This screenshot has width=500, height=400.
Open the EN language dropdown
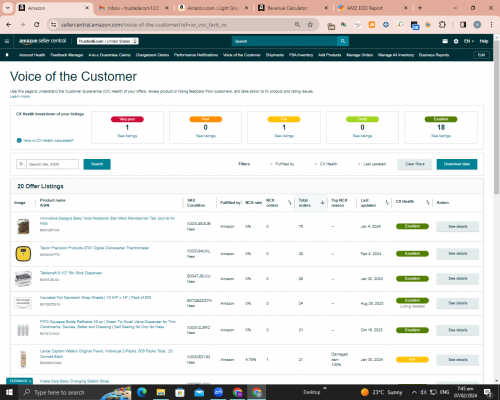[469, 41]
